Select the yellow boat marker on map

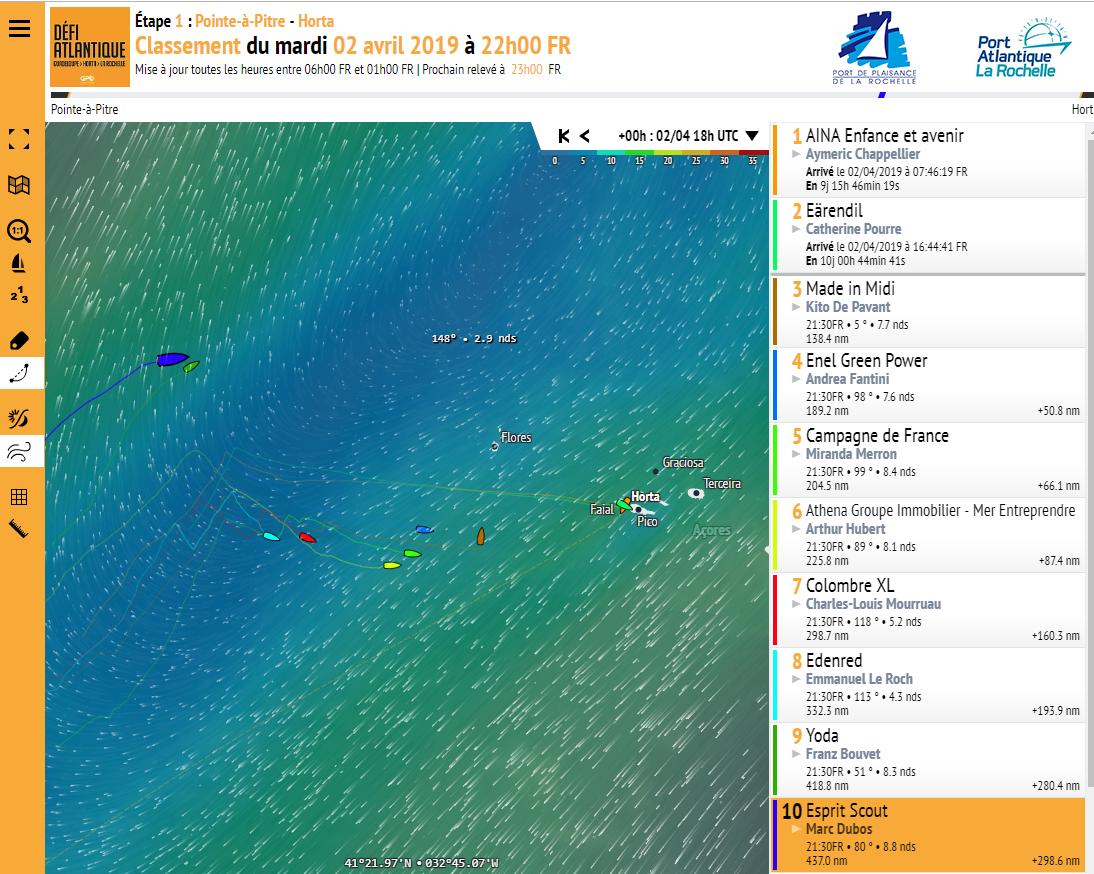click(x=391, y=565)
